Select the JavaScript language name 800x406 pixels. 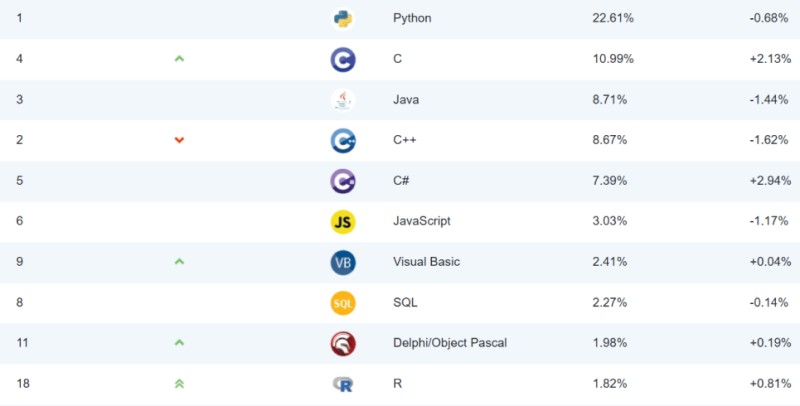pos(422,221)
